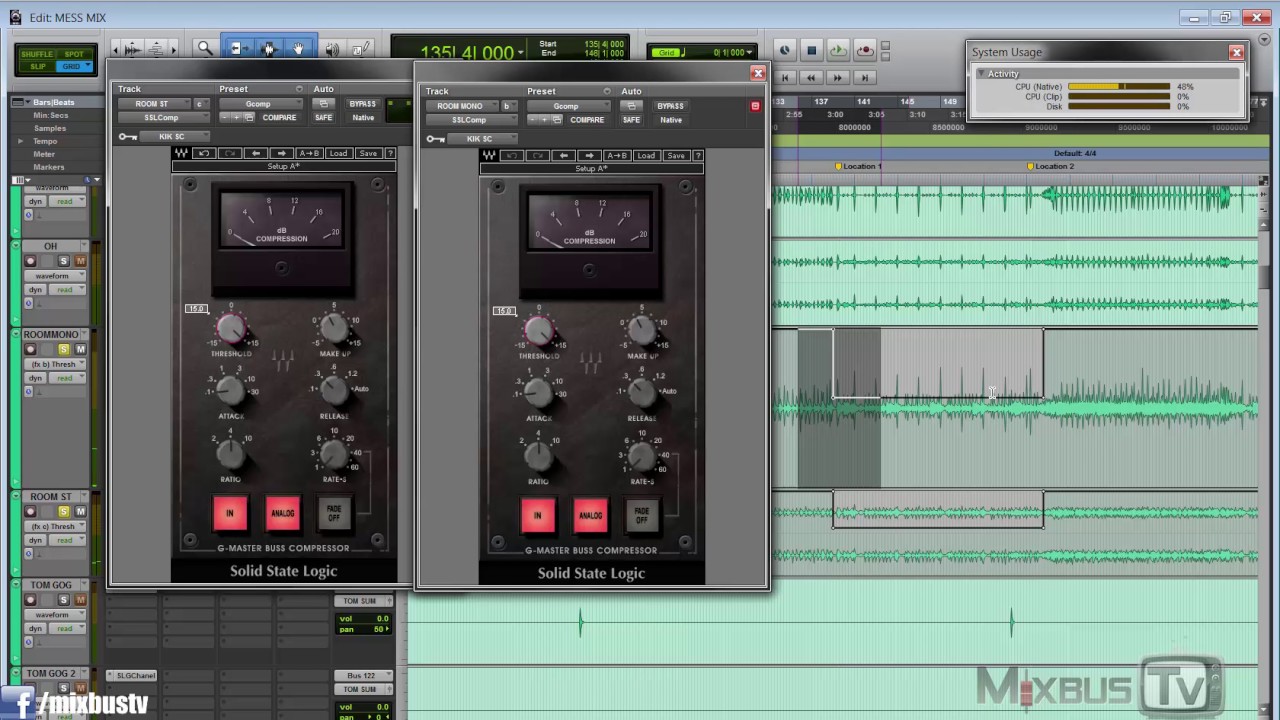Collapse Activity section in System Usage

pos(982,74)
